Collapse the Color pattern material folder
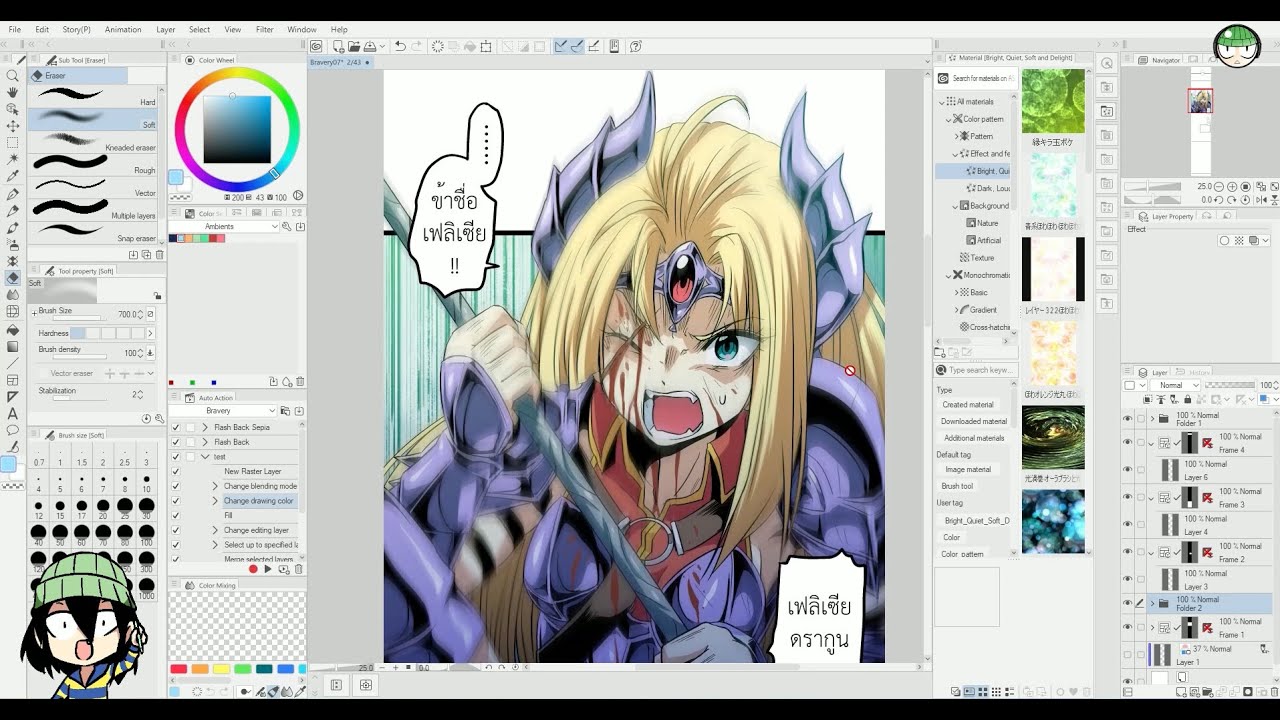Screen dimensions: 1280x720 coord(949,119)
